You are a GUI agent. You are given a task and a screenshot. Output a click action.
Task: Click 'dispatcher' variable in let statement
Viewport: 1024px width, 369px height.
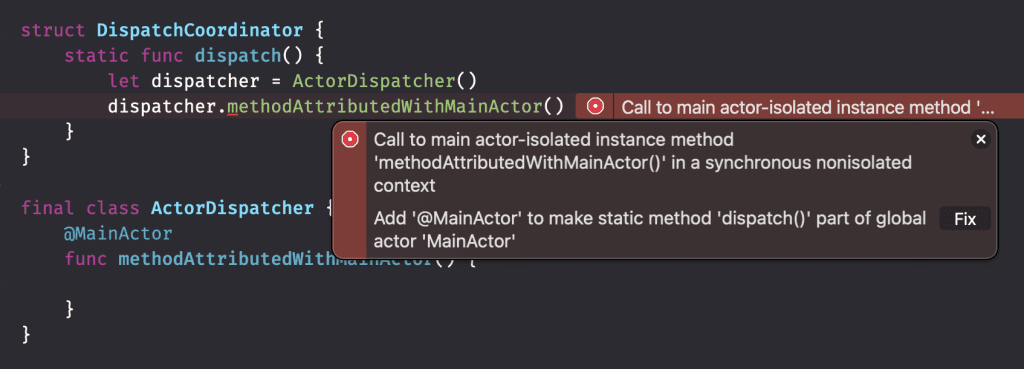coord(205,81)
